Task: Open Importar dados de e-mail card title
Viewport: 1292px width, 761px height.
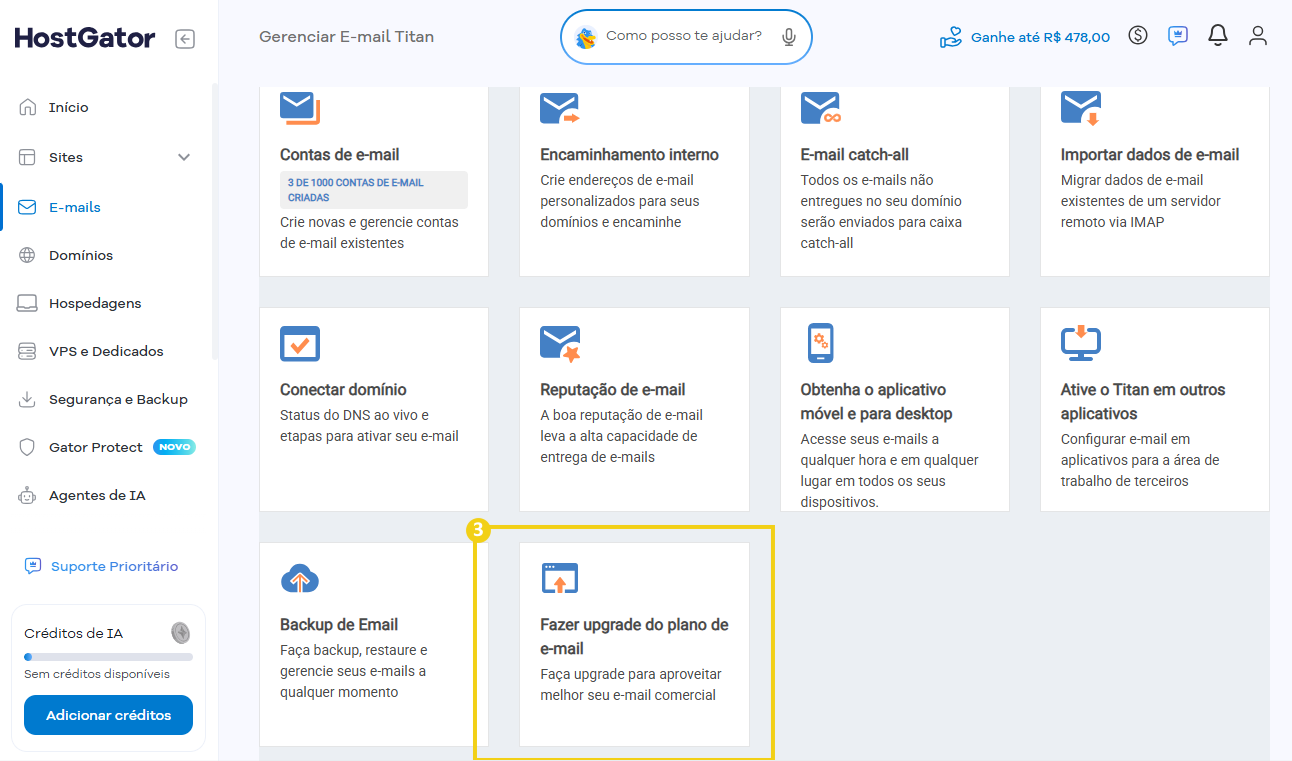Action: tap(1150, 155)
